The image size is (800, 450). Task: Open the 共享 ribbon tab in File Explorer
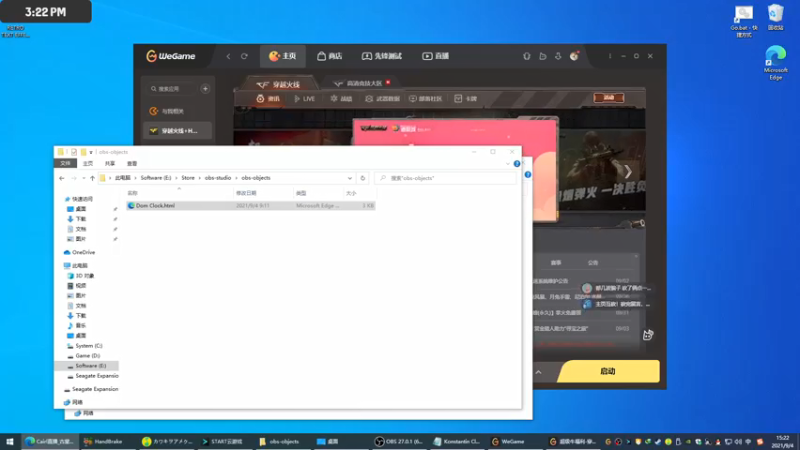tap(110, 163)
